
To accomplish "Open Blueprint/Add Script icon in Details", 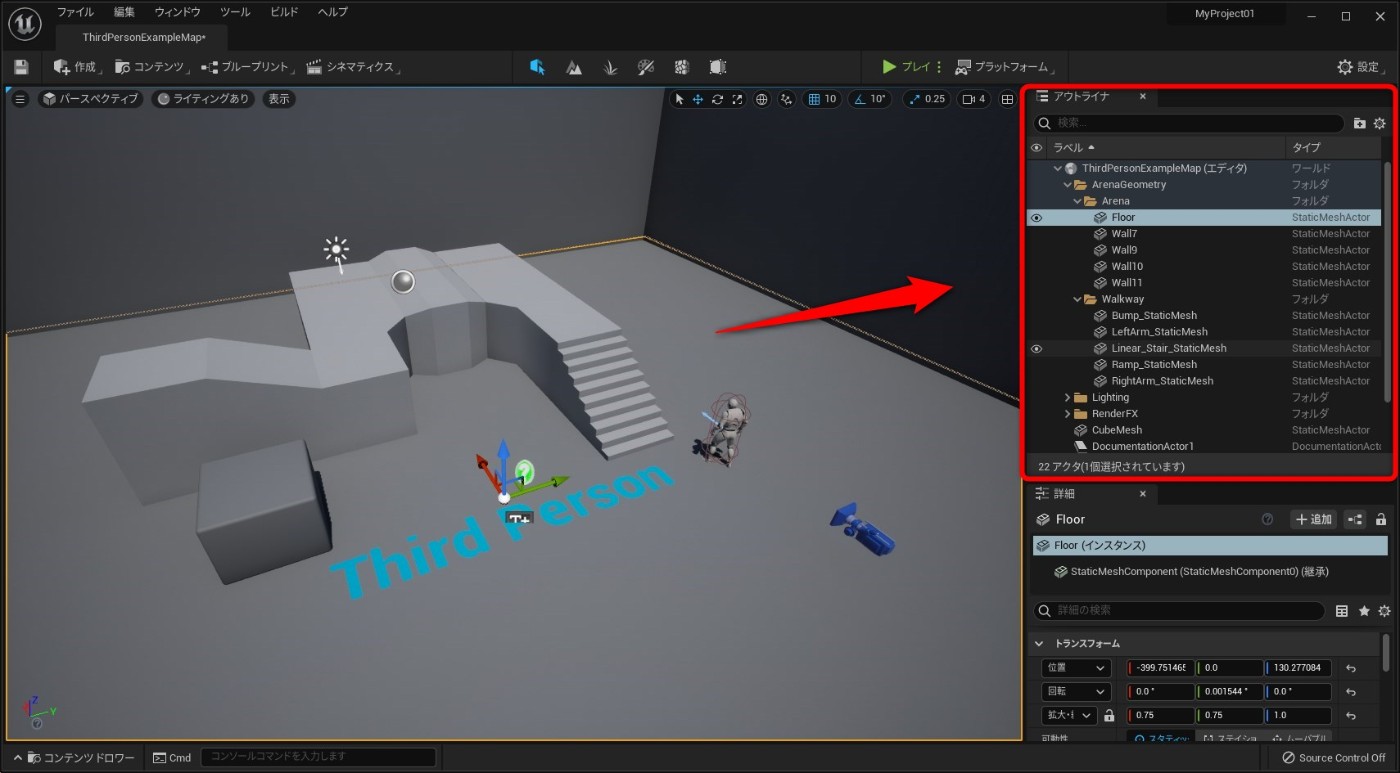I will tap(1355, 519).
